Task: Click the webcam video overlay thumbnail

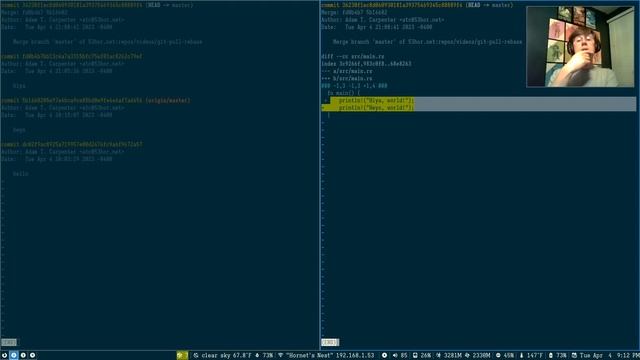Action: 580,47
